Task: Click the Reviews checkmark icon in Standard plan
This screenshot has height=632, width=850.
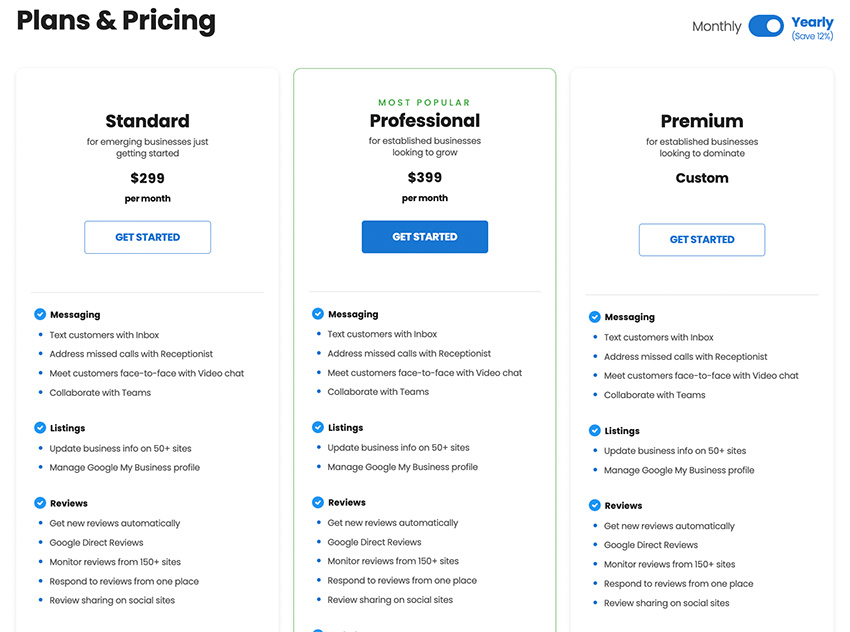Action: point(40,503)
